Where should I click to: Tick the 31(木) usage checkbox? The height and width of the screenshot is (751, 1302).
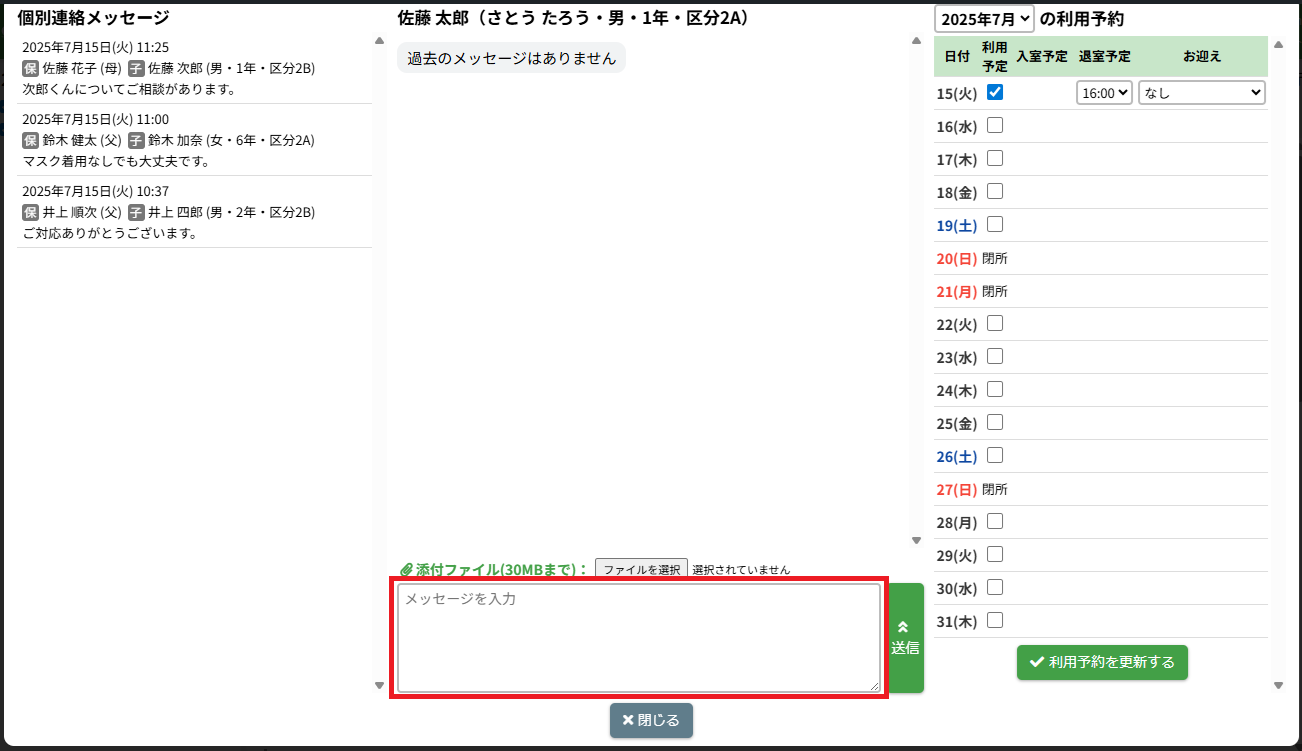point(995,621)
